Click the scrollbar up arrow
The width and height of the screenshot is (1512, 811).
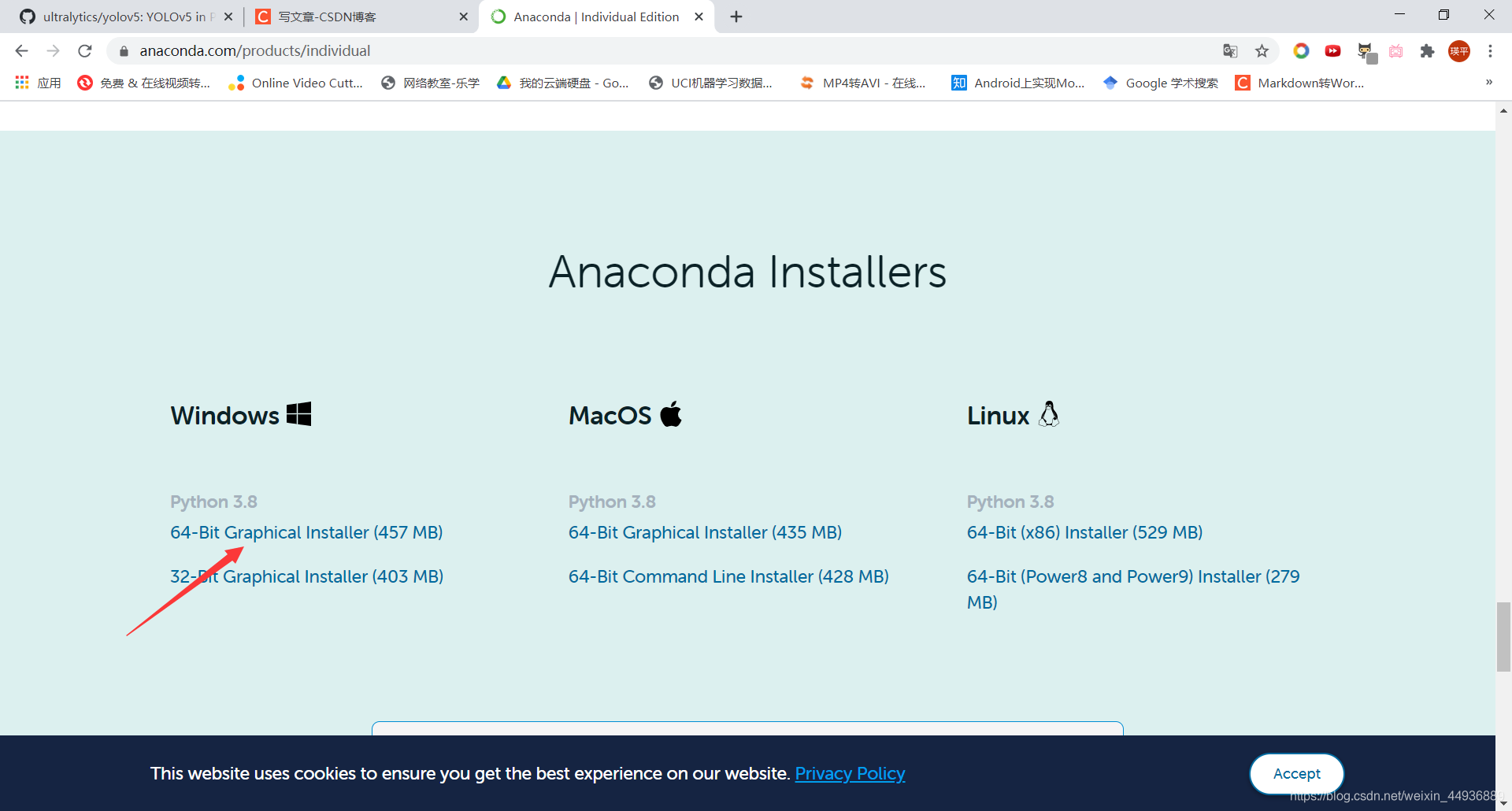click(1503, 111)
